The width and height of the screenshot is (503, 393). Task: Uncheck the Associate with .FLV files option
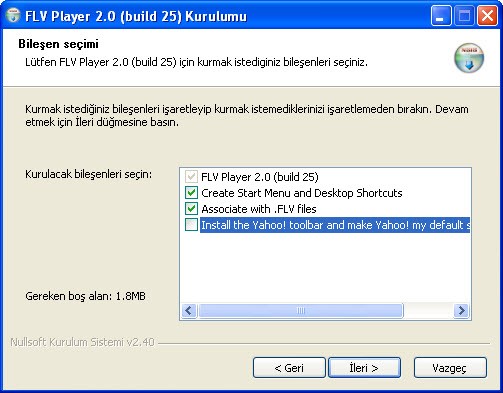click(x=191, y=209)
